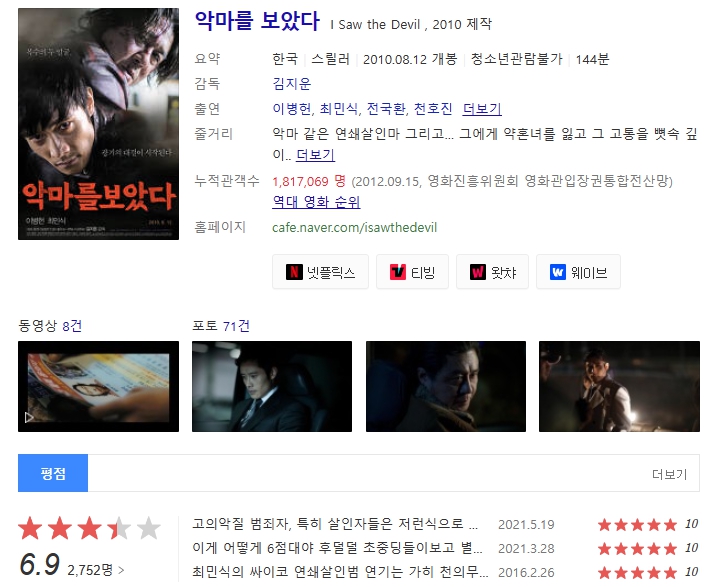
Task: Open the Netflix (넷플릭스) streaming button
Action: pos(320,272)
